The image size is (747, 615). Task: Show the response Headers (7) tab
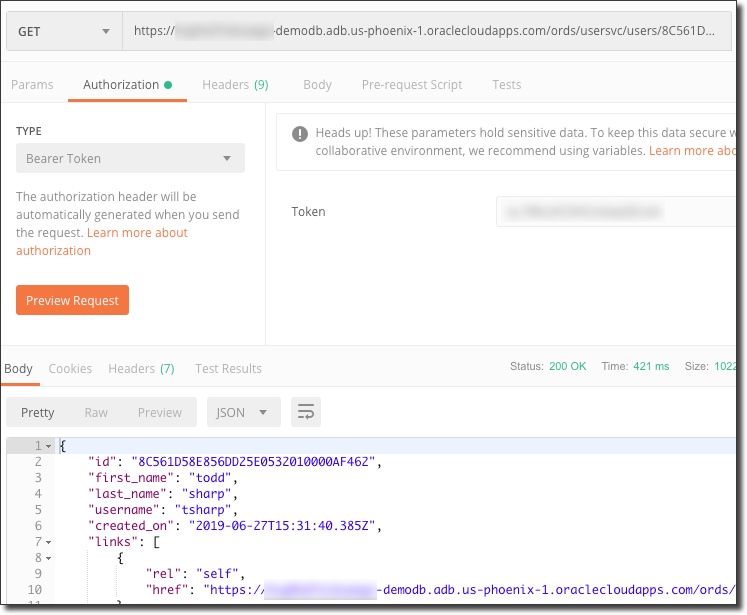[141, 369]
